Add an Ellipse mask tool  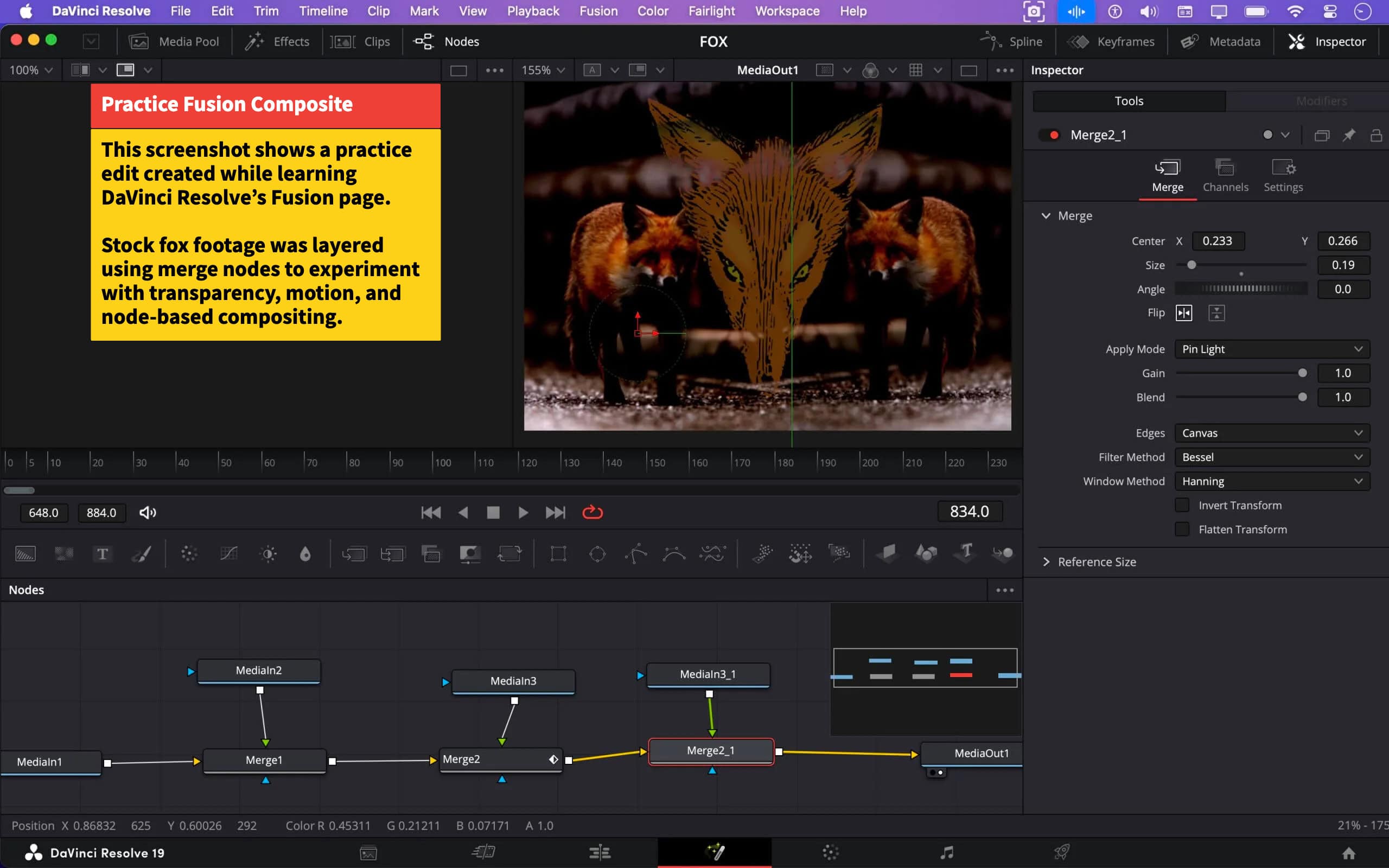(597, 553)
